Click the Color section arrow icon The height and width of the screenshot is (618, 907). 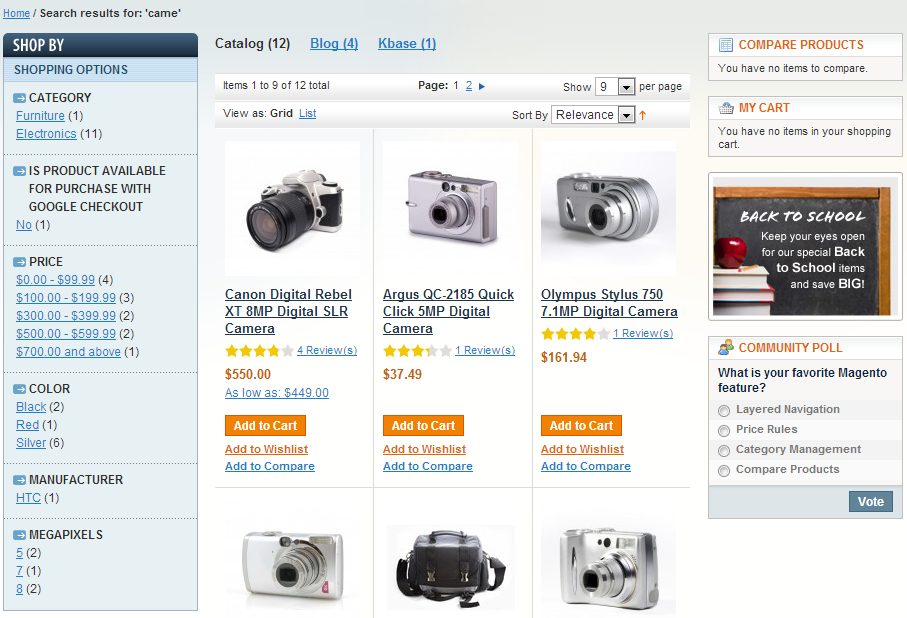[x=20, y=389]
